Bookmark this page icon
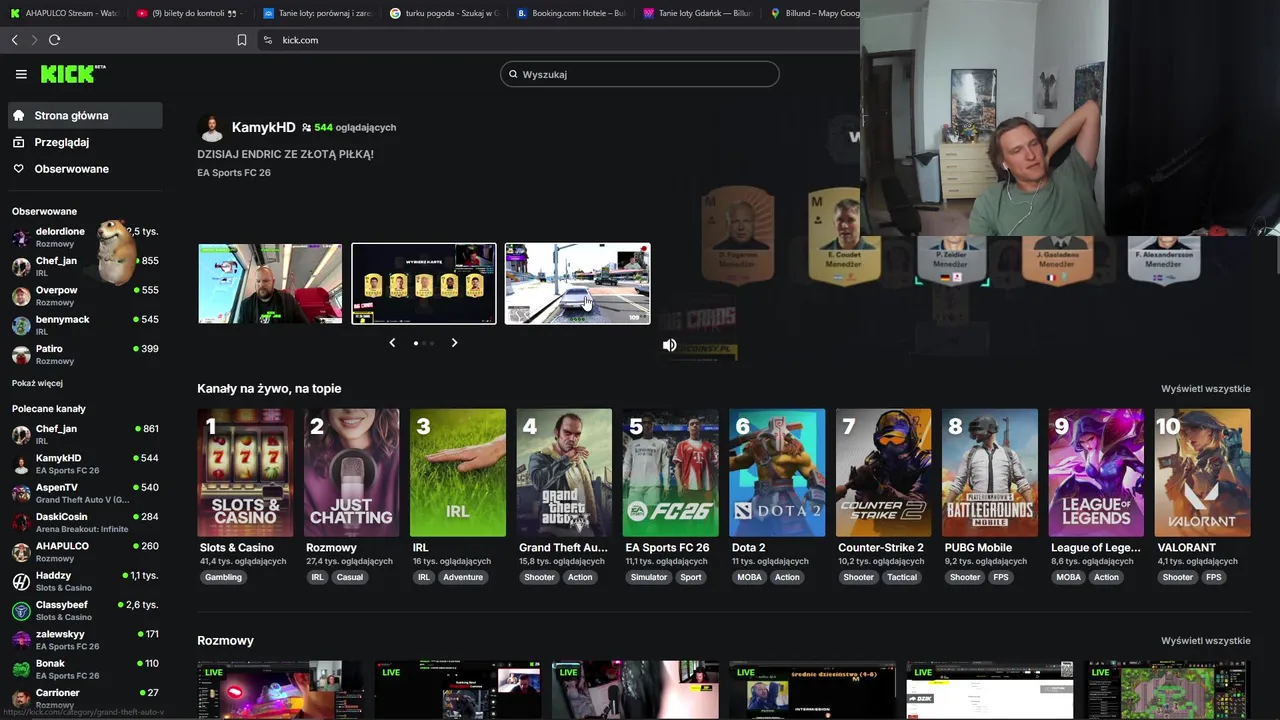The width and height of the screenshot is (1280, 720). pos(241,40)
